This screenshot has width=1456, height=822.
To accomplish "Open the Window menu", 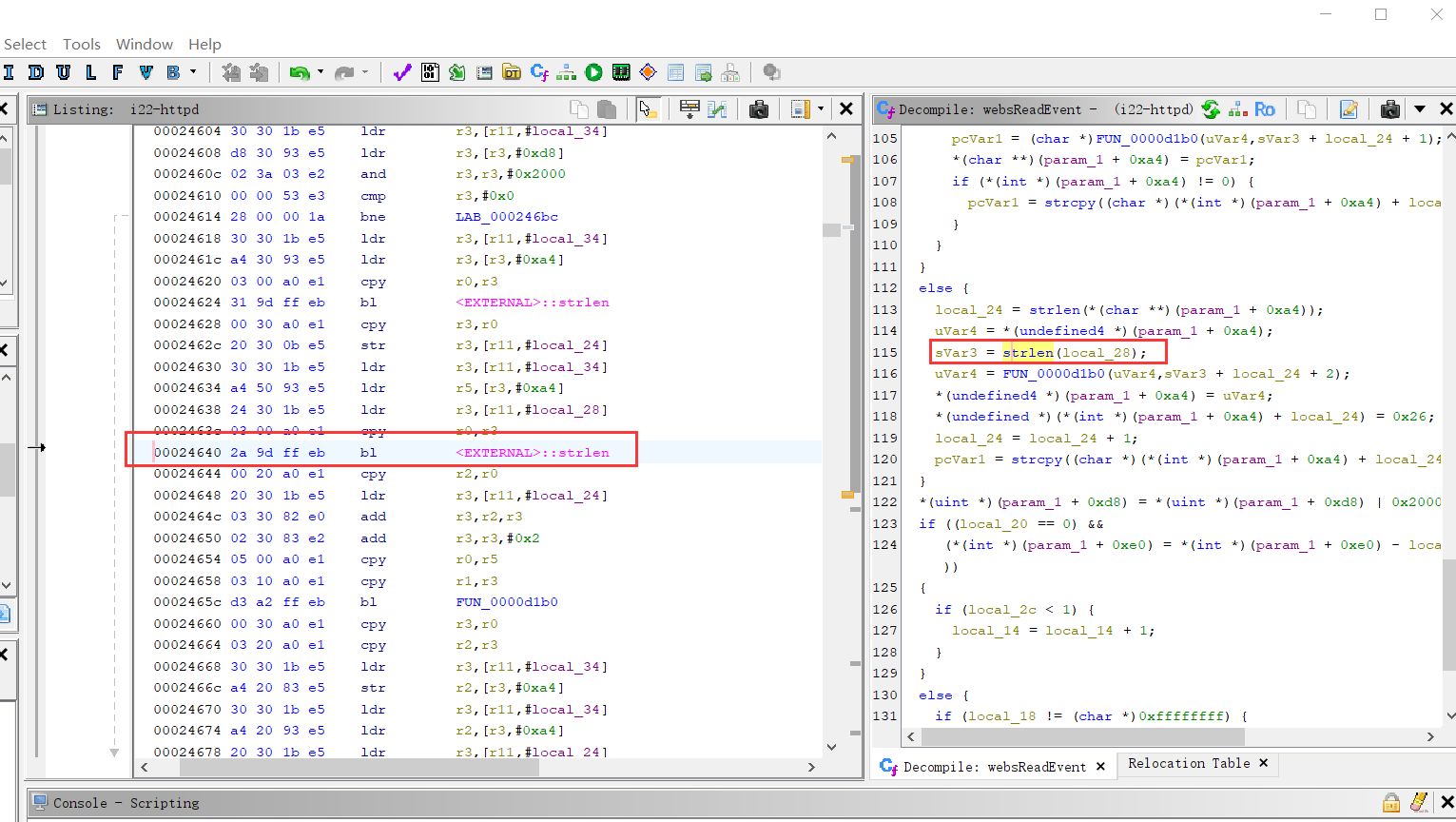I will (145, 44).
